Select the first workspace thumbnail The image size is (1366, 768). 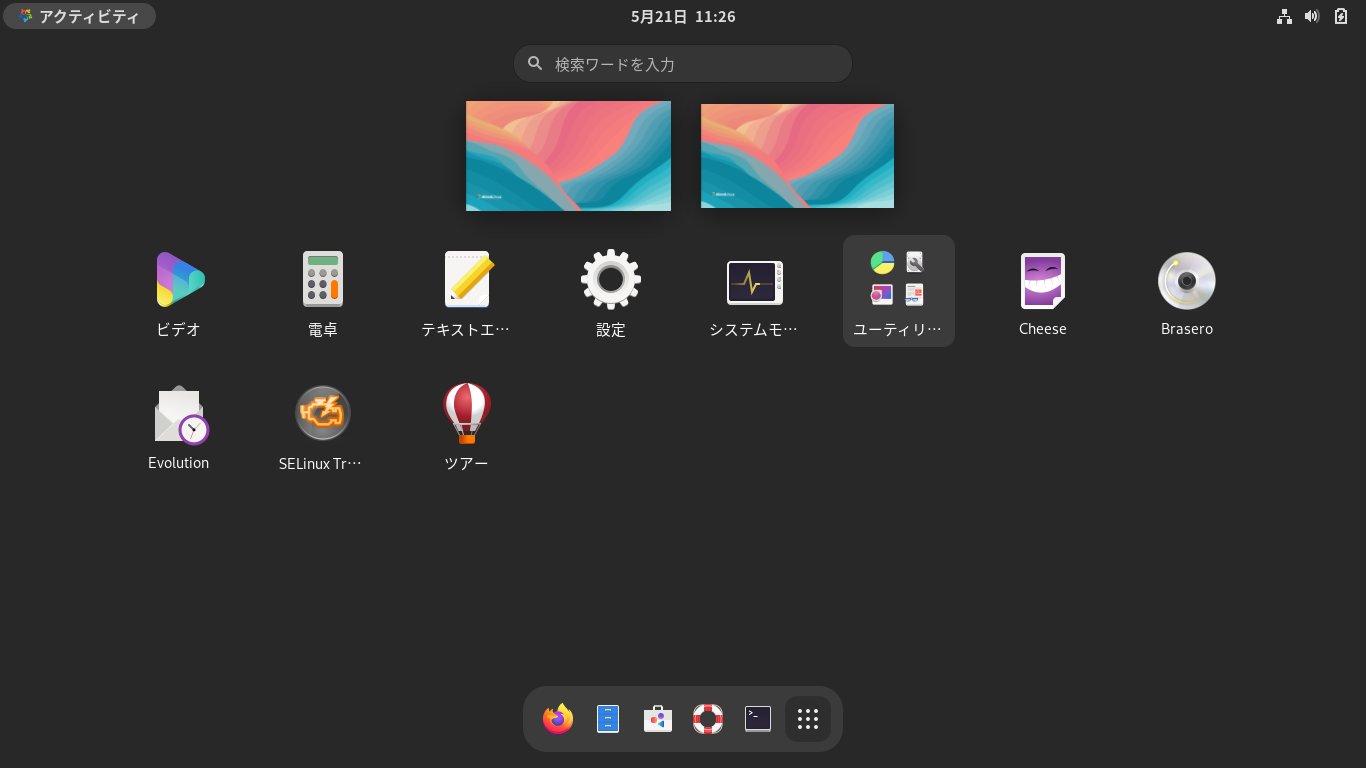(x=568, y=155)
